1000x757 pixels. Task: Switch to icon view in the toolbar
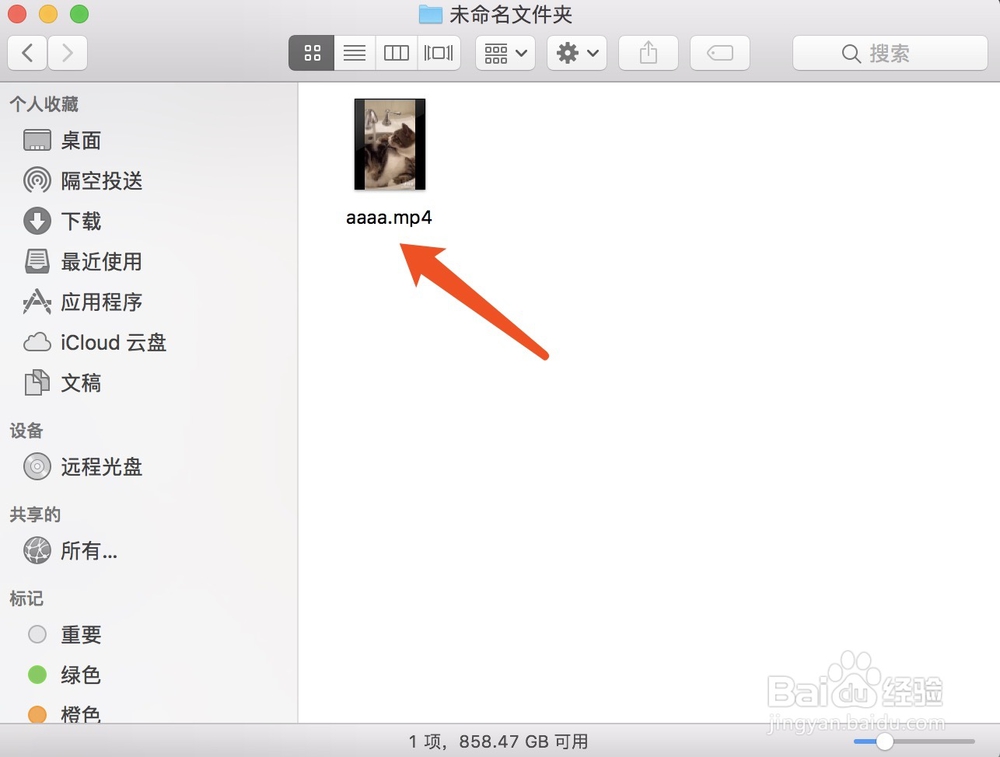[x=311, y=52]
